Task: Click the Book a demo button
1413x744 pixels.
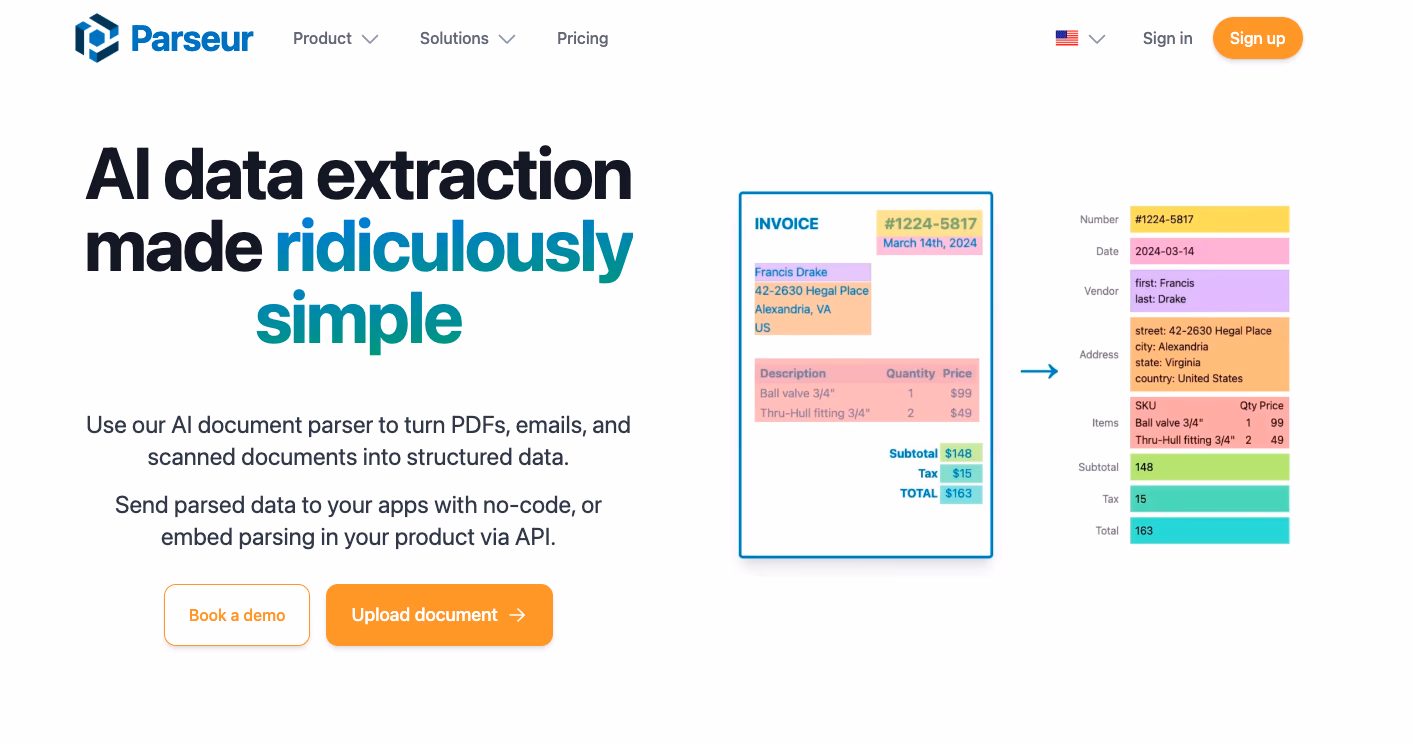Action: tap(237, 615)
